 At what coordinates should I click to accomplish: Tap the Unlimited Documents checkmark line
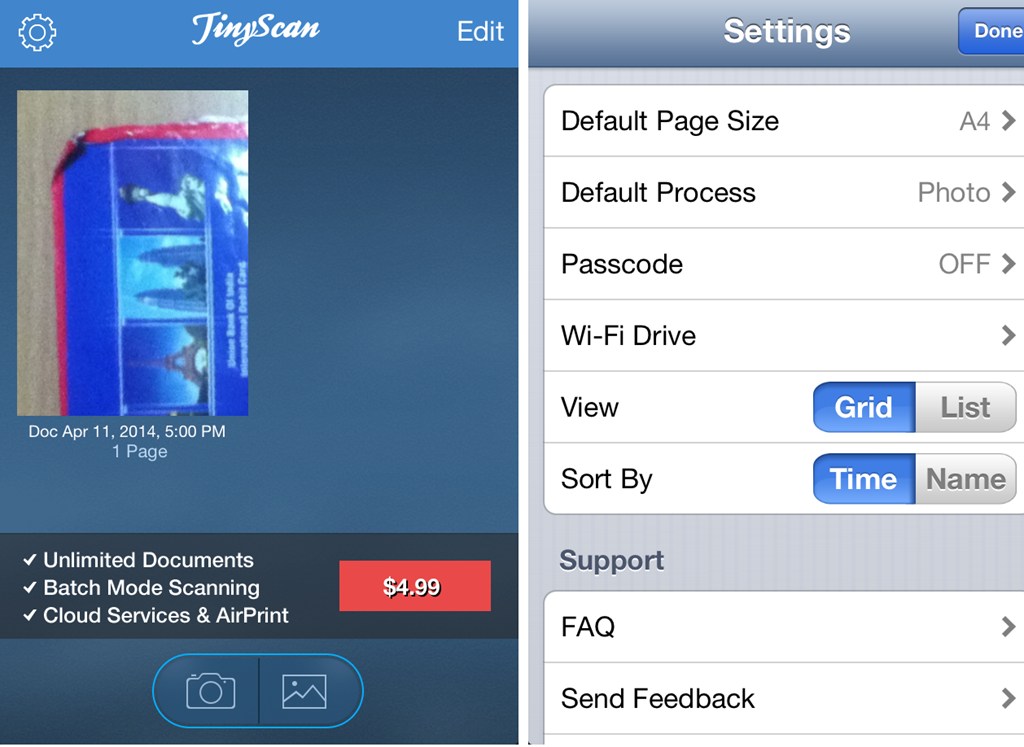(138, 560)
